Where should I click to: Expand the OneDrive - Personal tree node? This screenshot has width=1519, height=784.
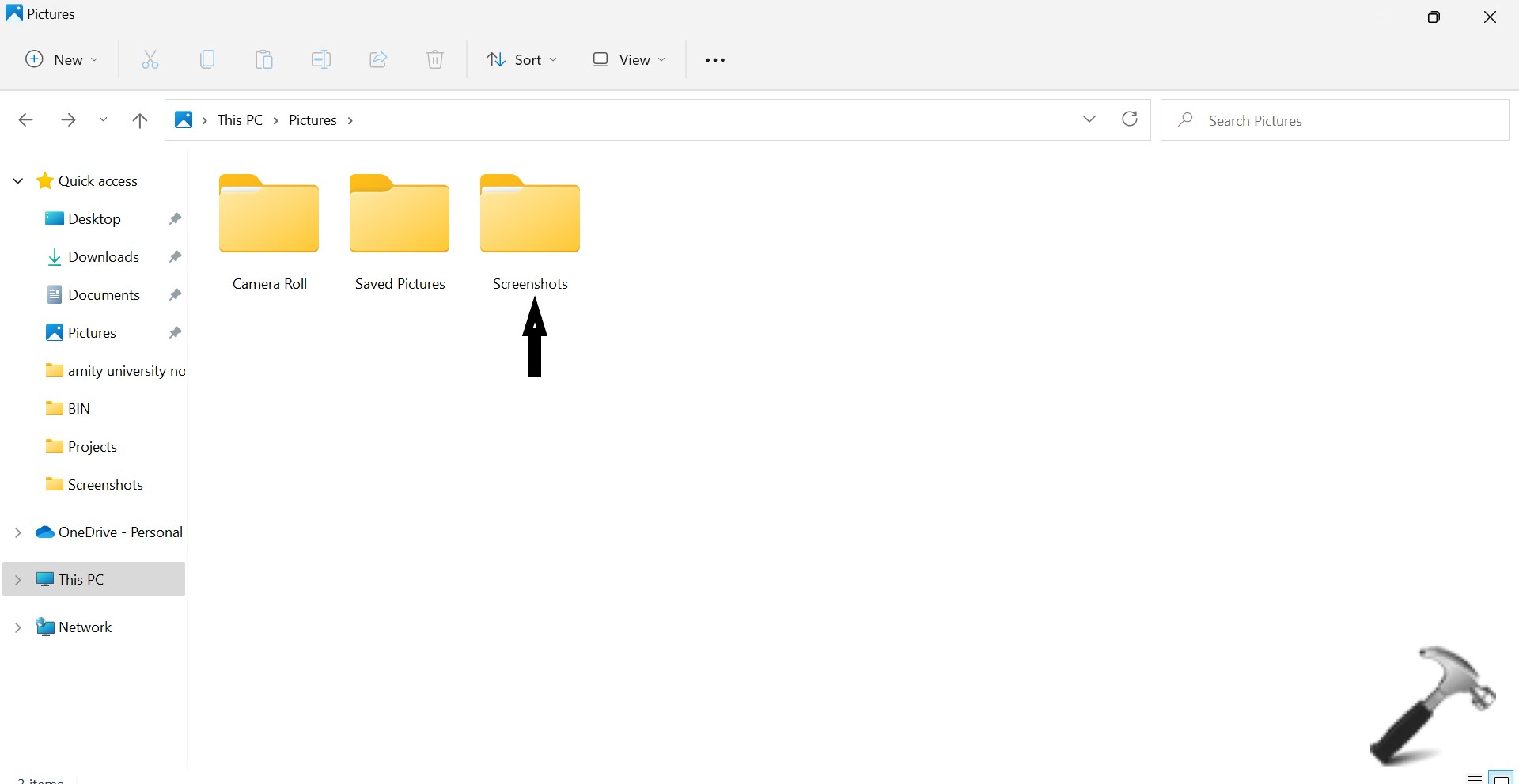(17, 533)
